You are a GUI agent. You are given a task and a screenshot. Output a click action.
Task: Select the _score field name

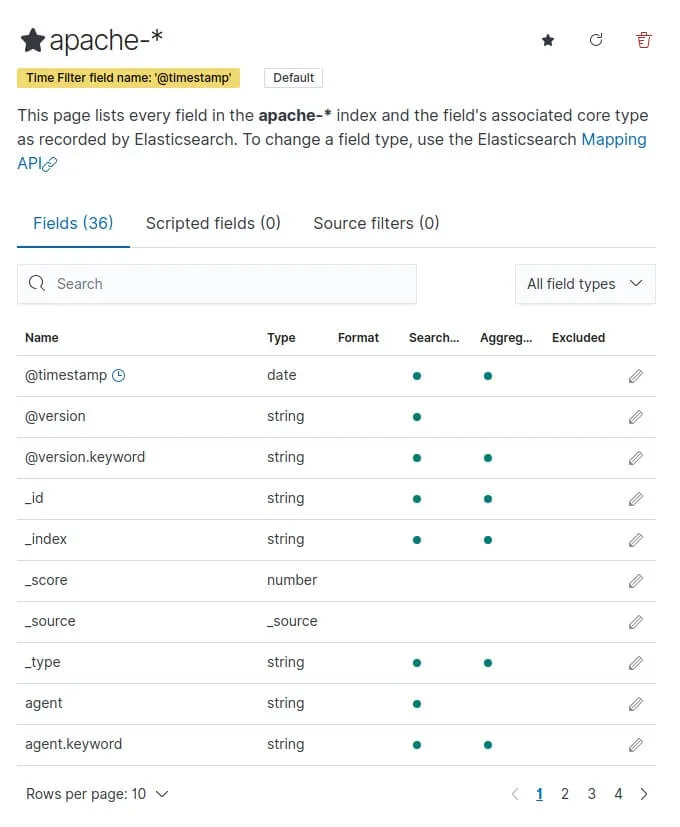point(46,580)
